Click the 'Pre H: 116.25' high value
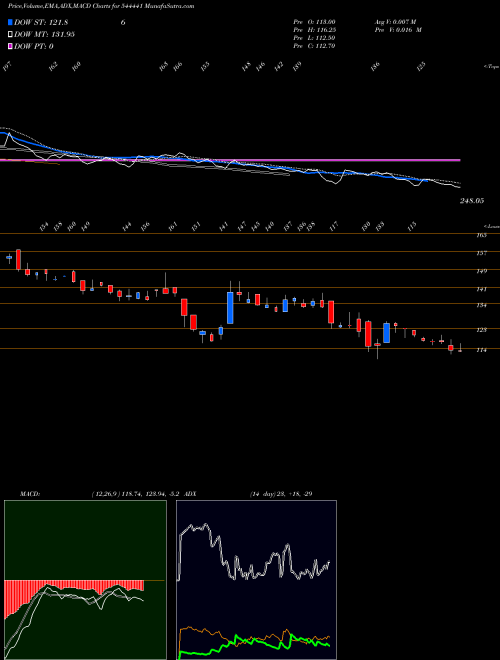Screen dimensions: 500x660 point(314,30)
